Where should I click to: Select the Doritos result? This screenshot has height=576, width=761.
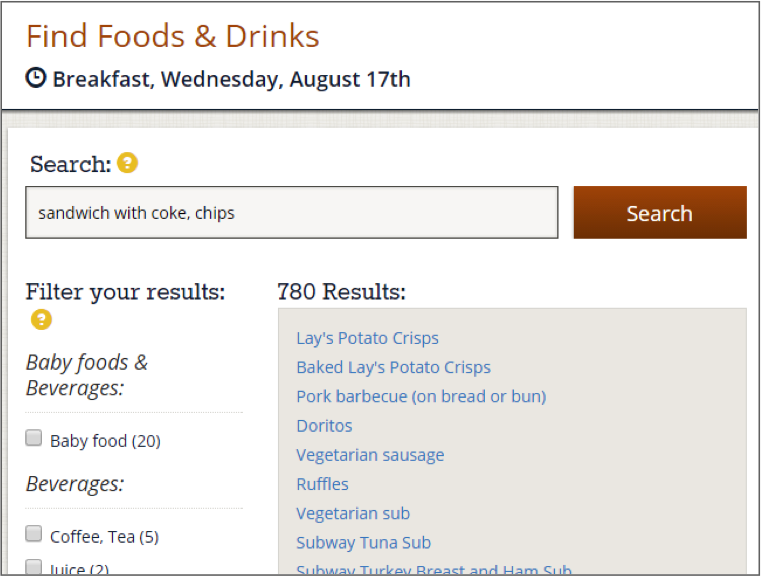[x=324, y=425]
